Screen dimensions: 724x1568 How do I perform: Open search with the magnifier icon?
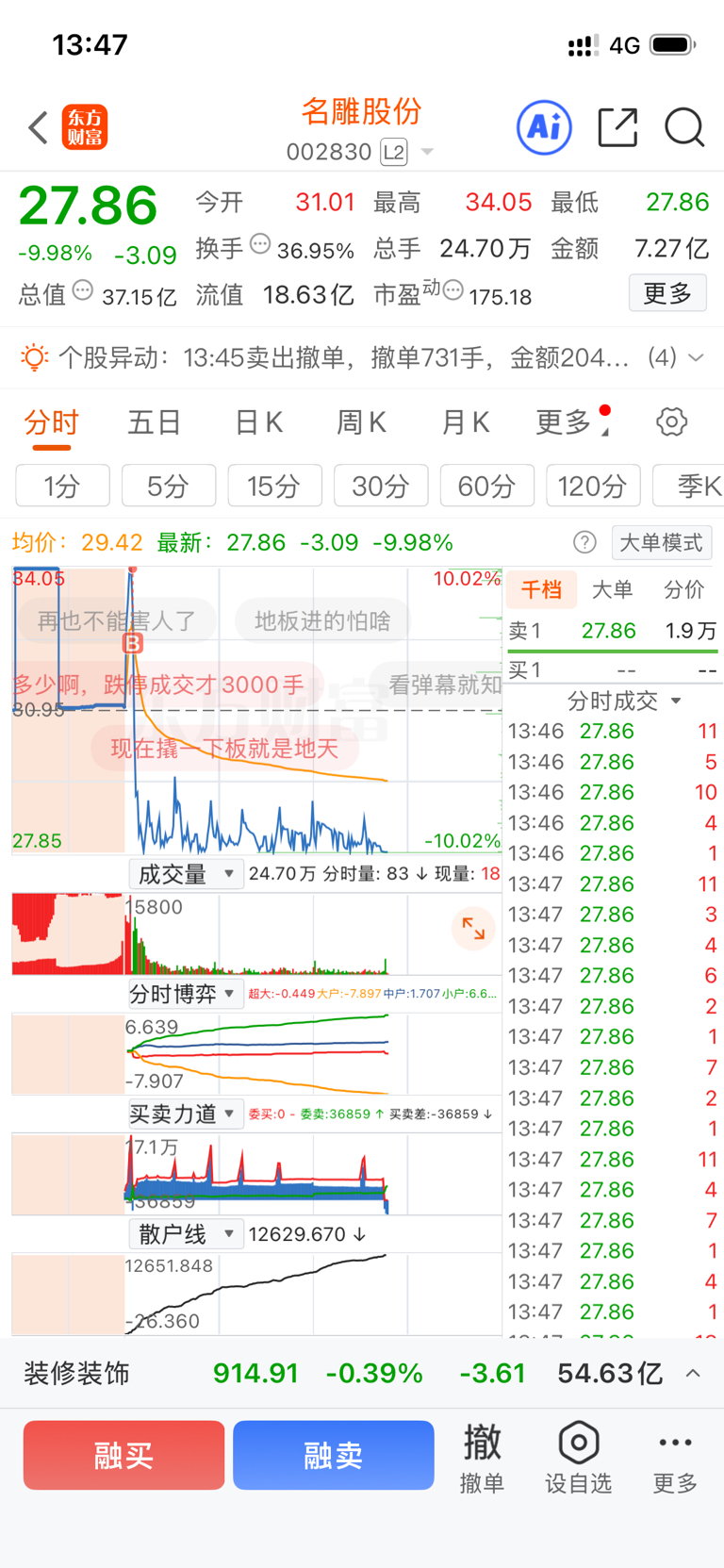(x=684, y=127)
